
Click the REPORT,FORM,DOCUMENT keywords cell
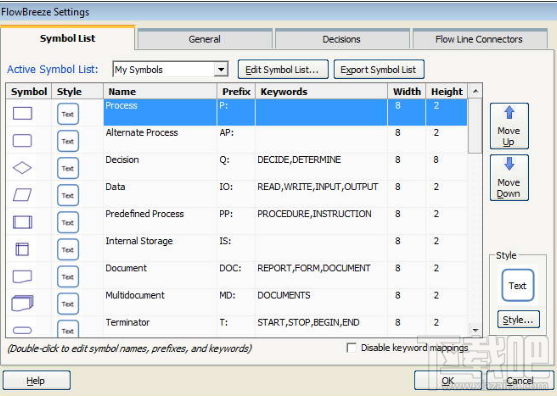[x=321, y=275]
